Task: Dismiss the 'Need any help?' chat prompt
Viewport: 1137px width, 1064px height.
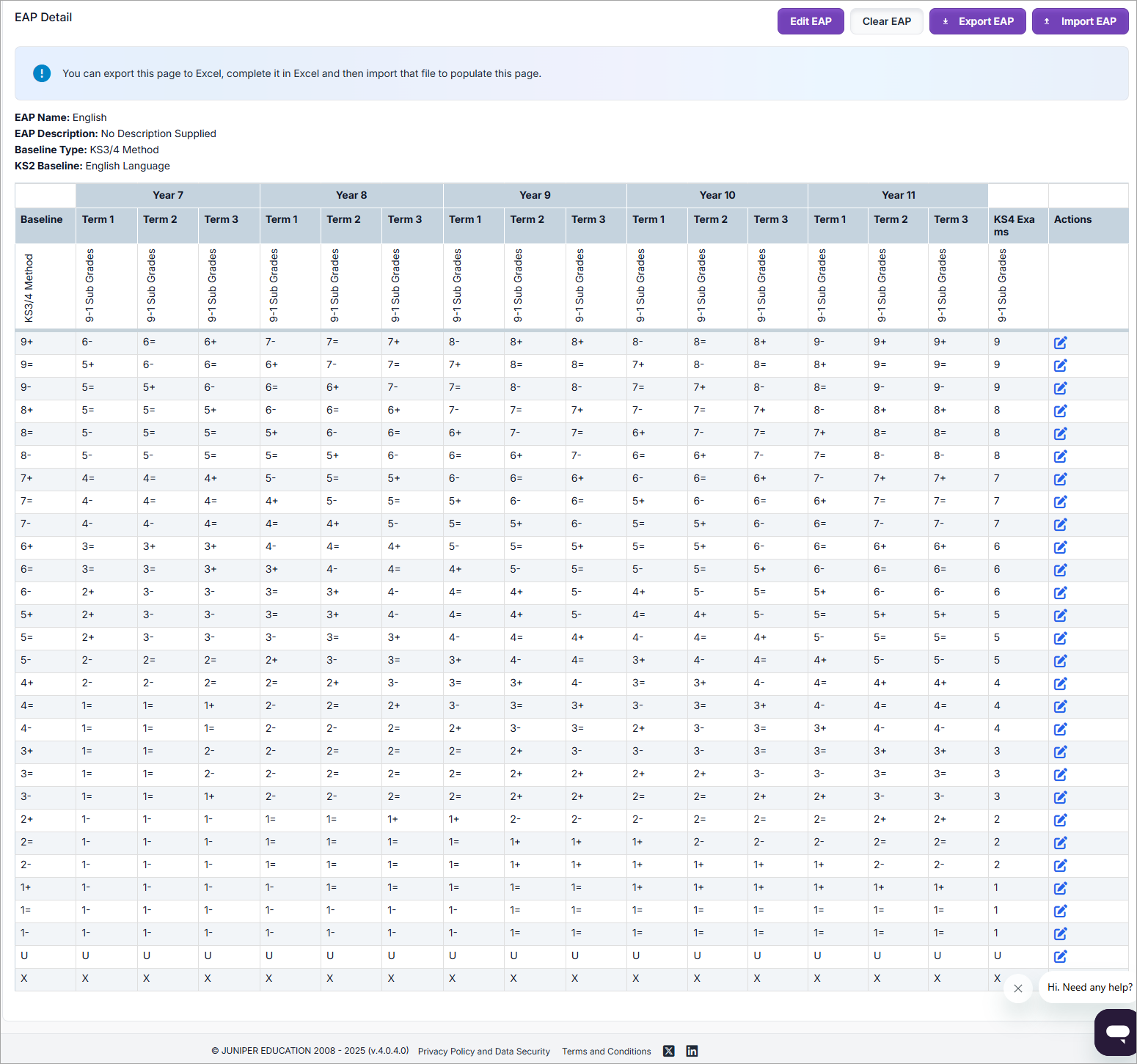Action: click(1017, 988)
